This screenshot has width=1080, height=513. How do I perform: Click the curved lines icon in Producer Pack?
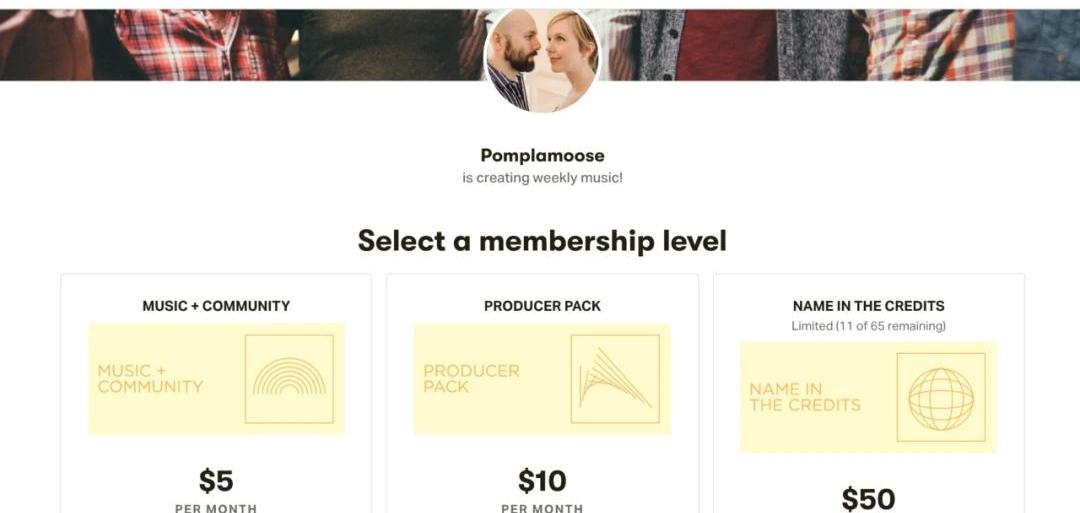click(x=615, y=379)
